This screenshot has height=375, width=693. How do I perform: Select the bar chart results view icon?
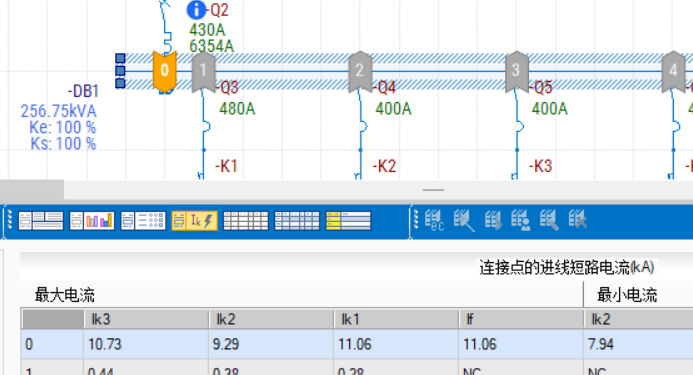tap(92, 221)
